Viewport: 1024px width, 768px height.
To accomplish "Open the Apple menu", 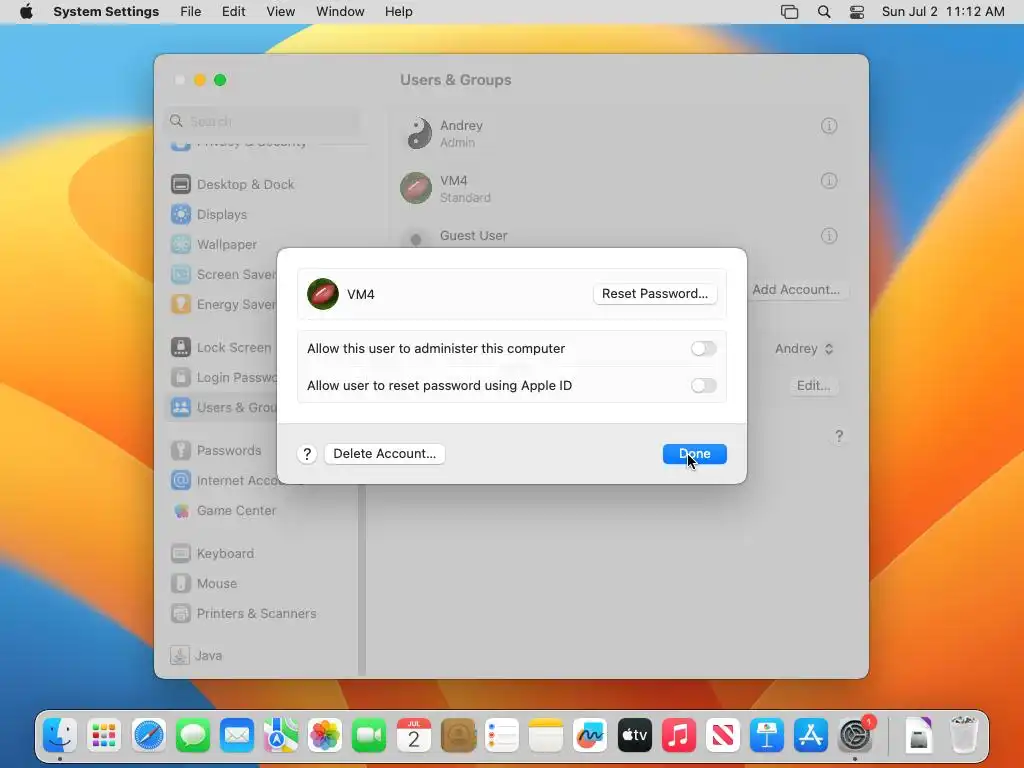I will 26,12.
